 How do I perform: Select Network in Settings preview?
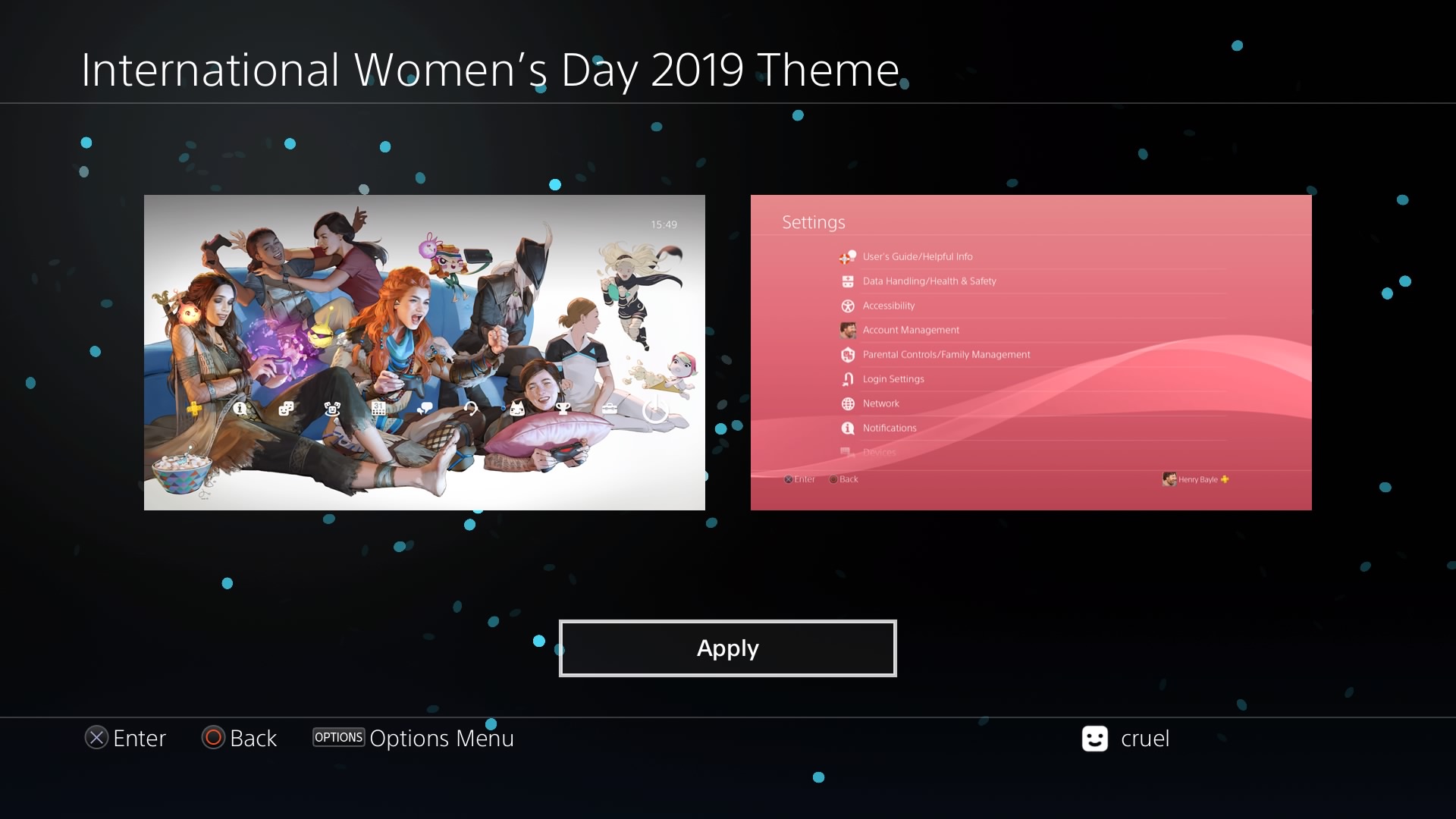pos(880,403)
